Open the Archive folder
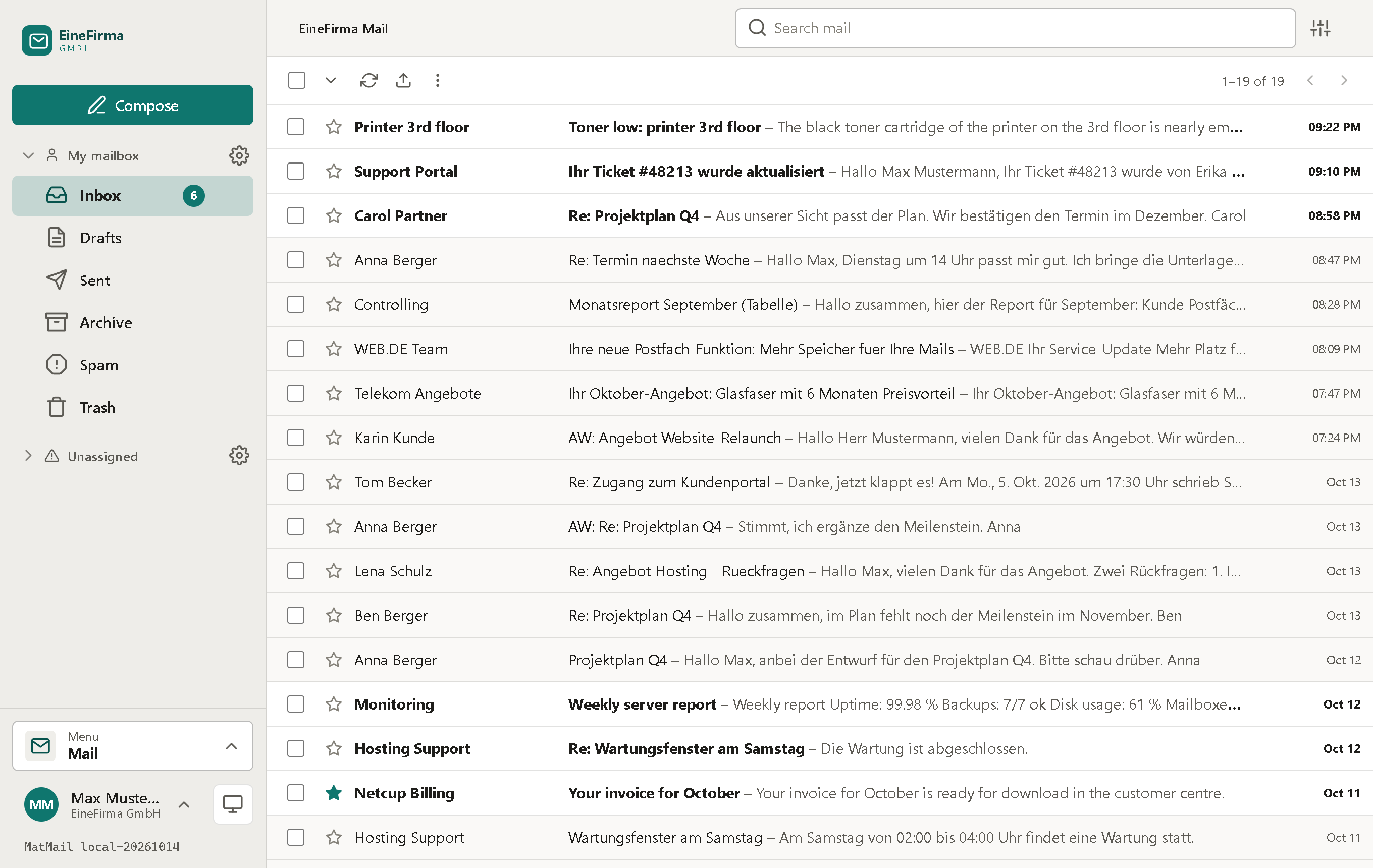This screenshot has width=1373, height=868. (x=132, y=322)
